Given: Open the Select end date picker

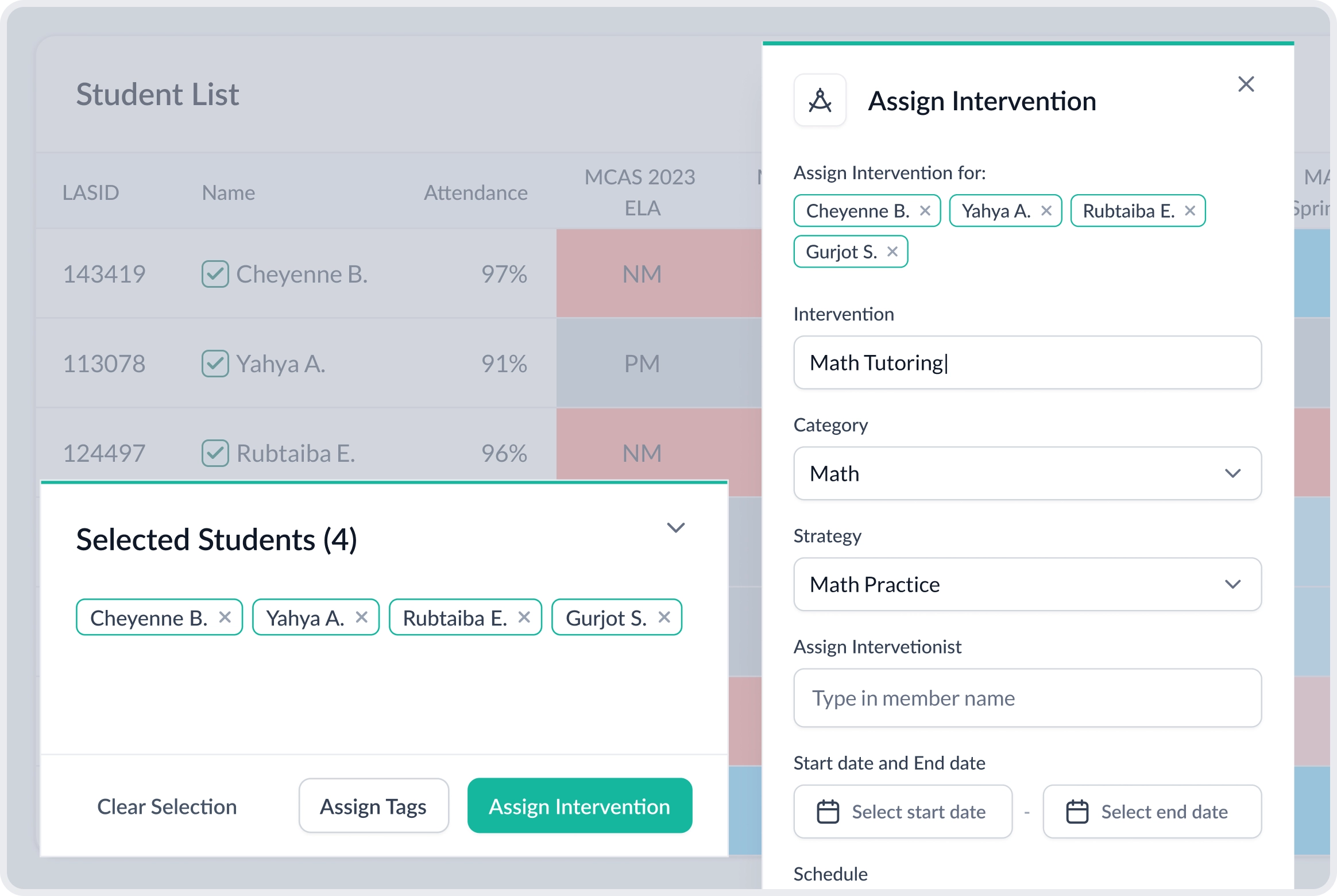Looking at the screenshot, I should coord(1152,812).
